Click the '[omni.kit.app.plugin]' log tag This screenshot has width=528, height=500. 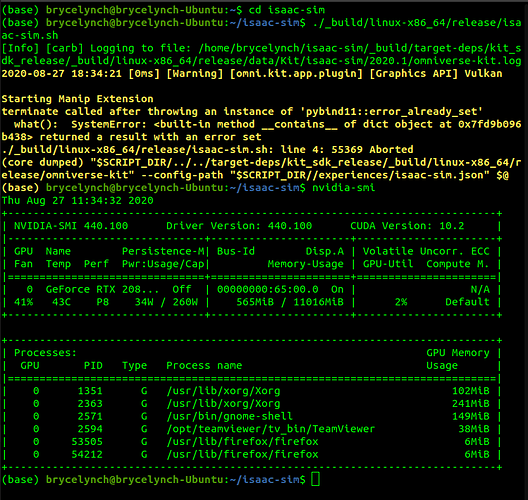pos(296,73)
